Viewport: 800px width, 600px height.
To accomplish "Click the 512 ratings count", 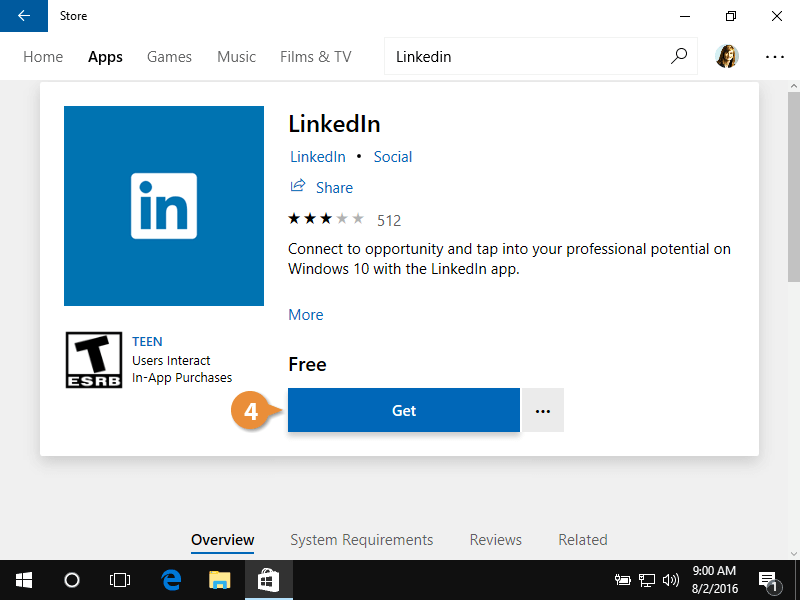I will [x=389, y=220].
